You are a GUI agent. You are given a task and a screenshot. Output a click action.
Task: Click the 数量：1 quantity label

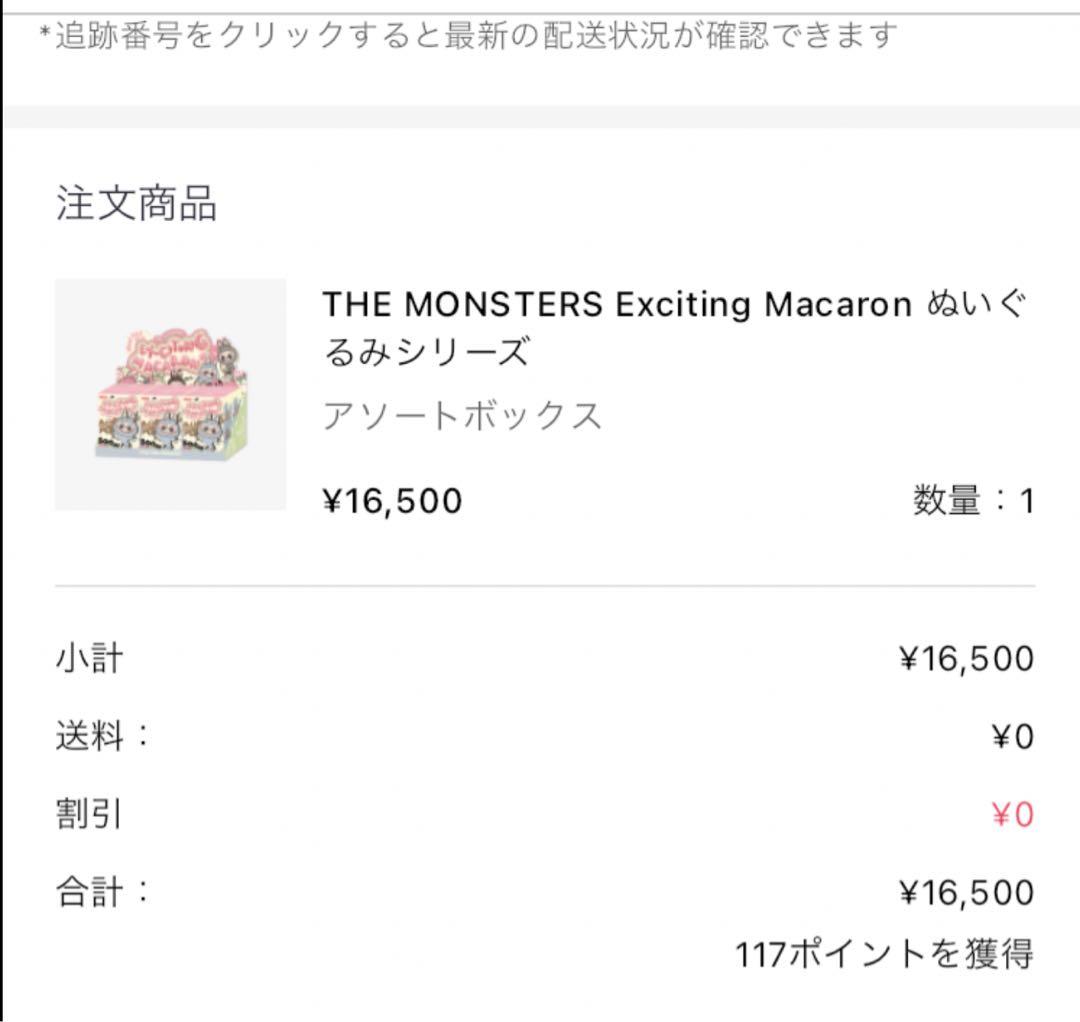click(x=972, y=500)
